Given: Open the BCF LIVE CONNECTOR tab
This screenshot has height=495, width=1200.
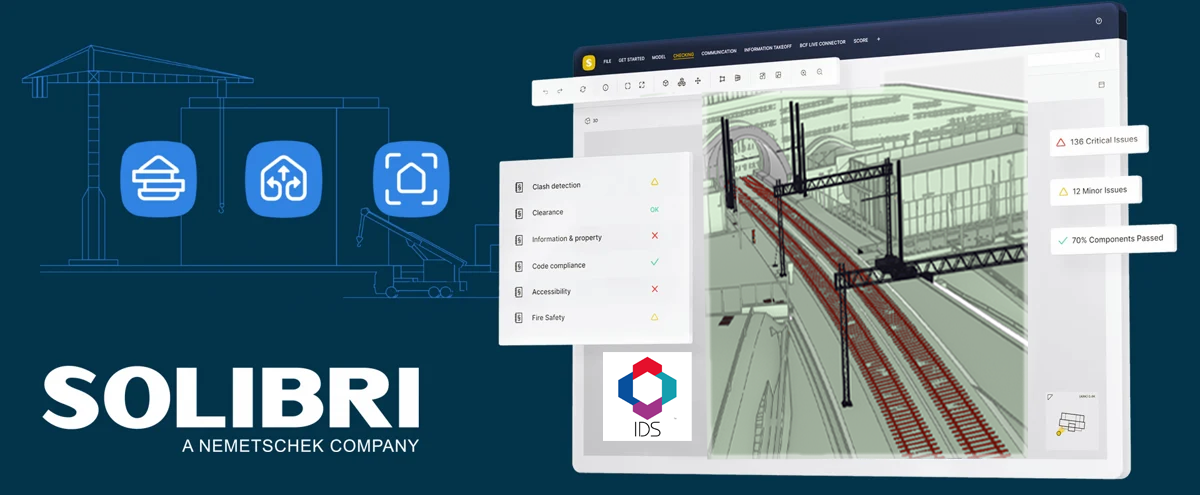Looking at the screenshot, I should (x=822, y=44).
